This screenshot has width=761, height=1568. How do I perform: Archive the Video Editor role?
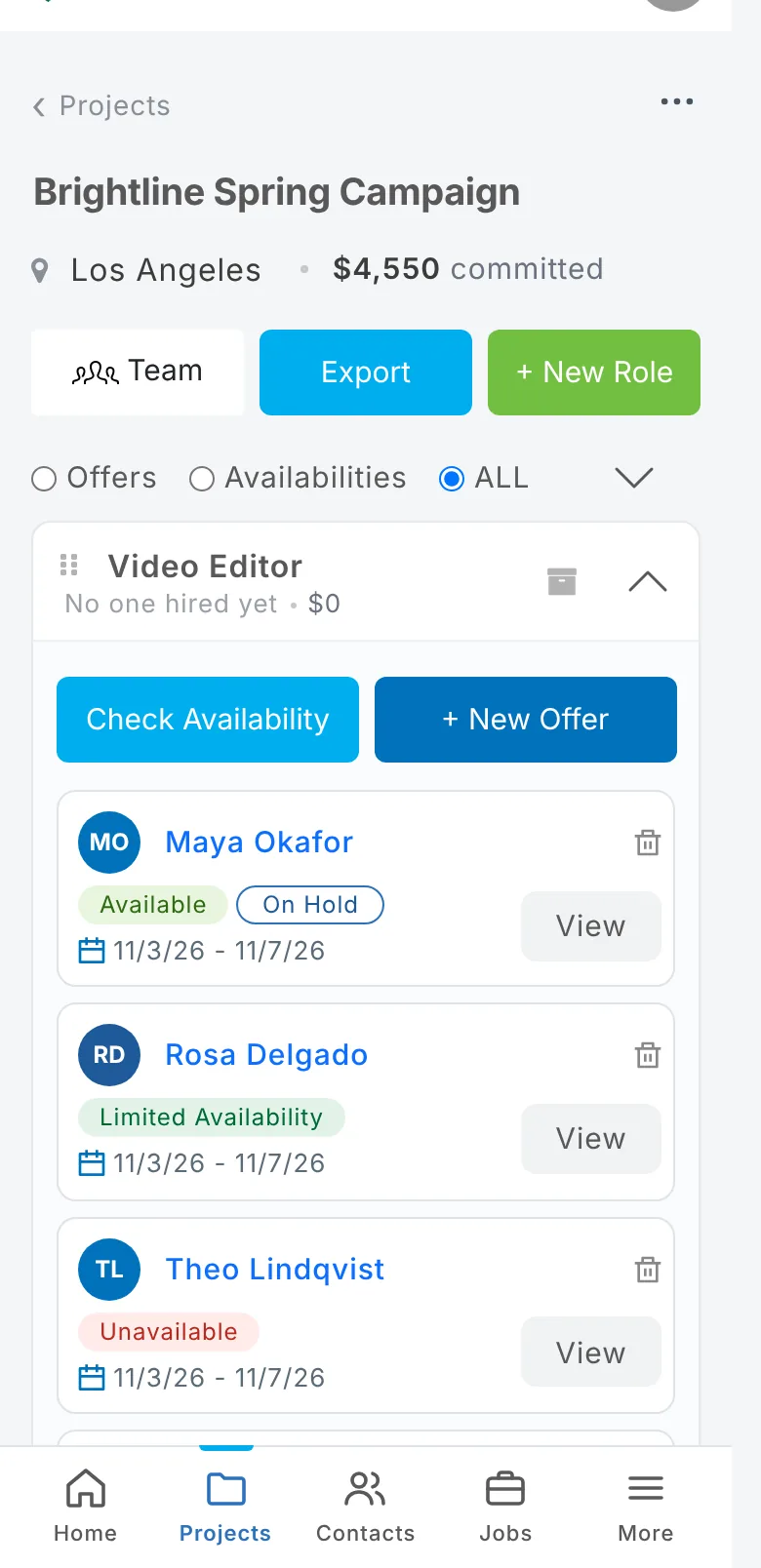click(x=562, y=581)
